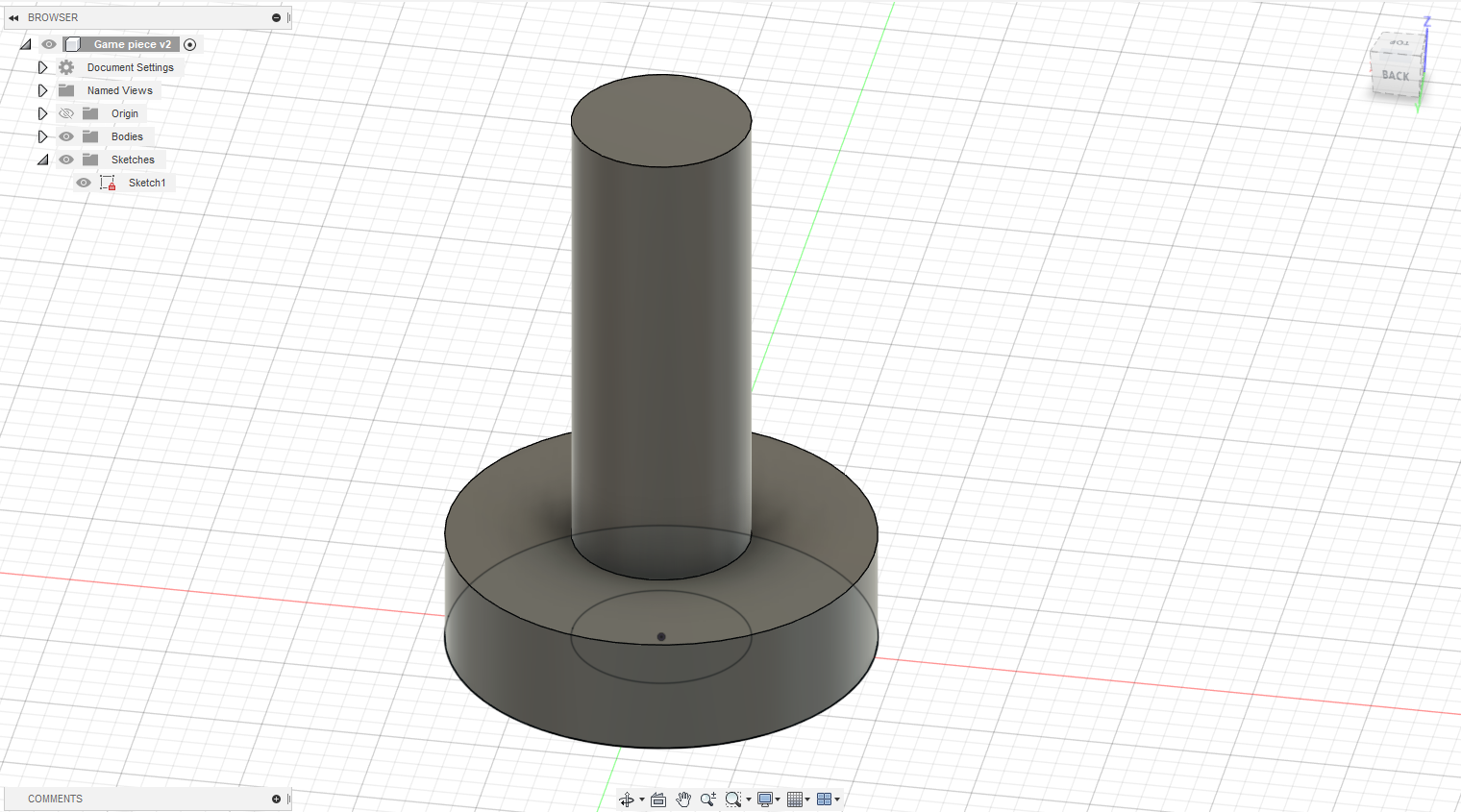Select the Game piece v2 label
The image size is (1461, 812).
[x=133, y=44]
